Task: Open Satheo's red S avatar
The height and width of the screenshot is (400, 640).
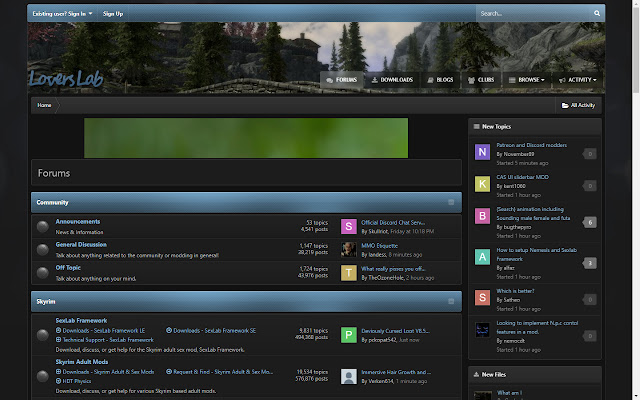Action: tap(482, 298)
